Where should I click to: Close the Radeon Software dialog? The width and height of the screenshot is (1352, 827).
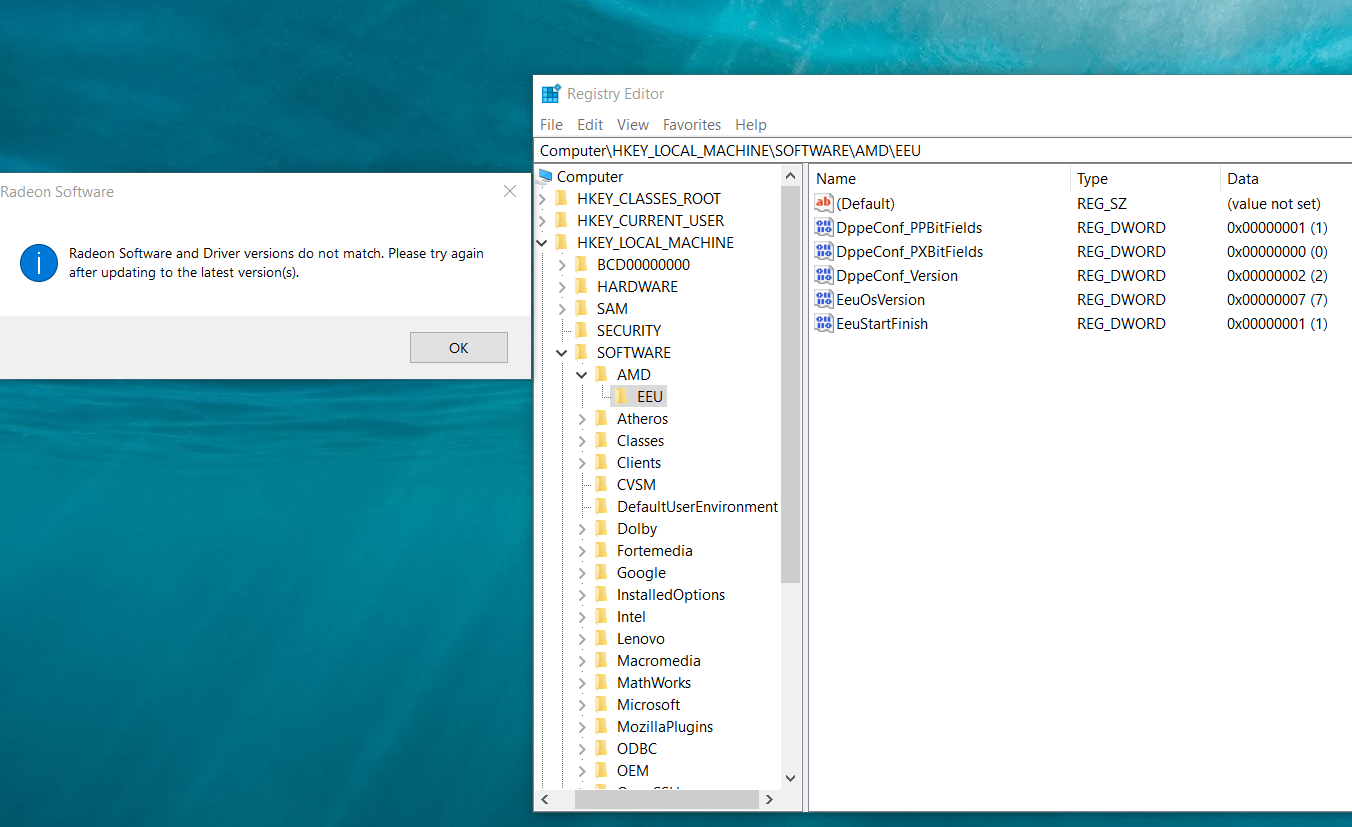[x=510, y=191]
